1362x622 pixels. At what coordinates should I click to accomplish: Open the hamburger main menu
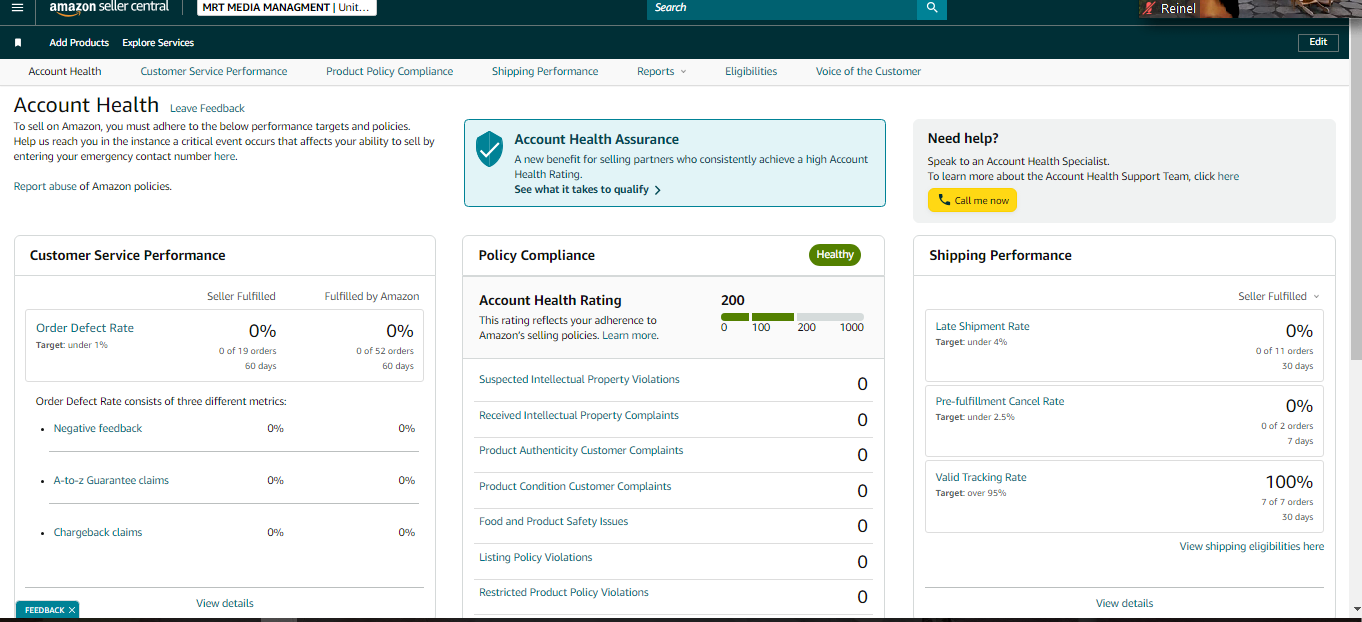click(17, 8)
